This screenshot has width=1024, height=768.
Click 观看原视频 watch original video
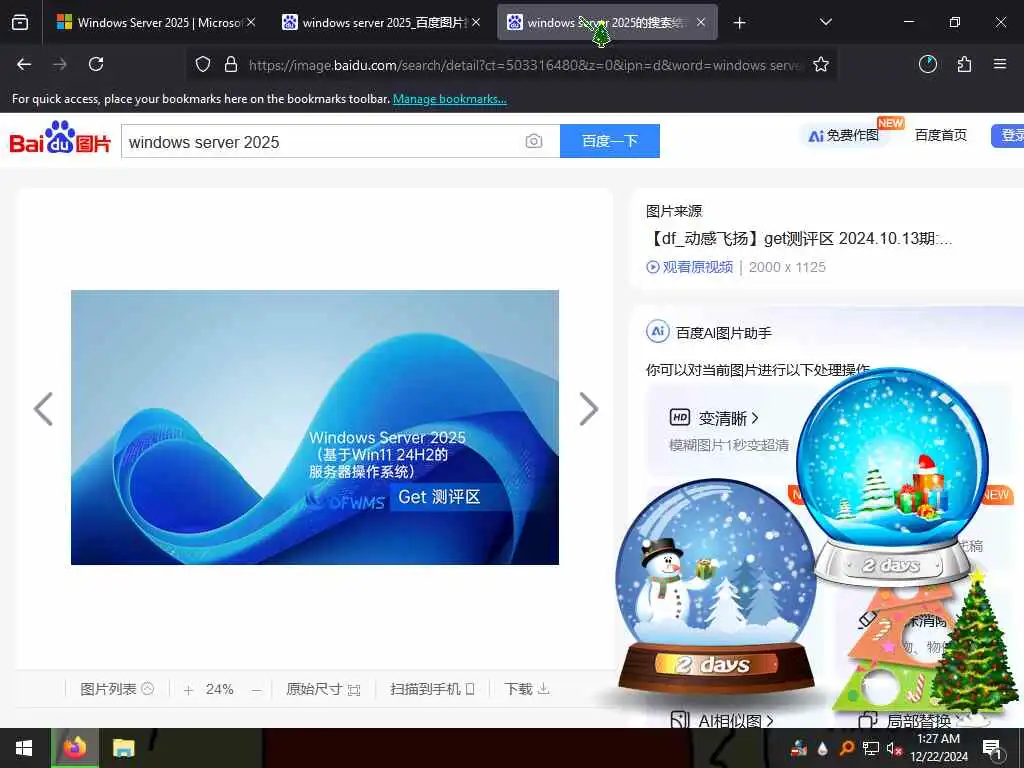point(690,267)
